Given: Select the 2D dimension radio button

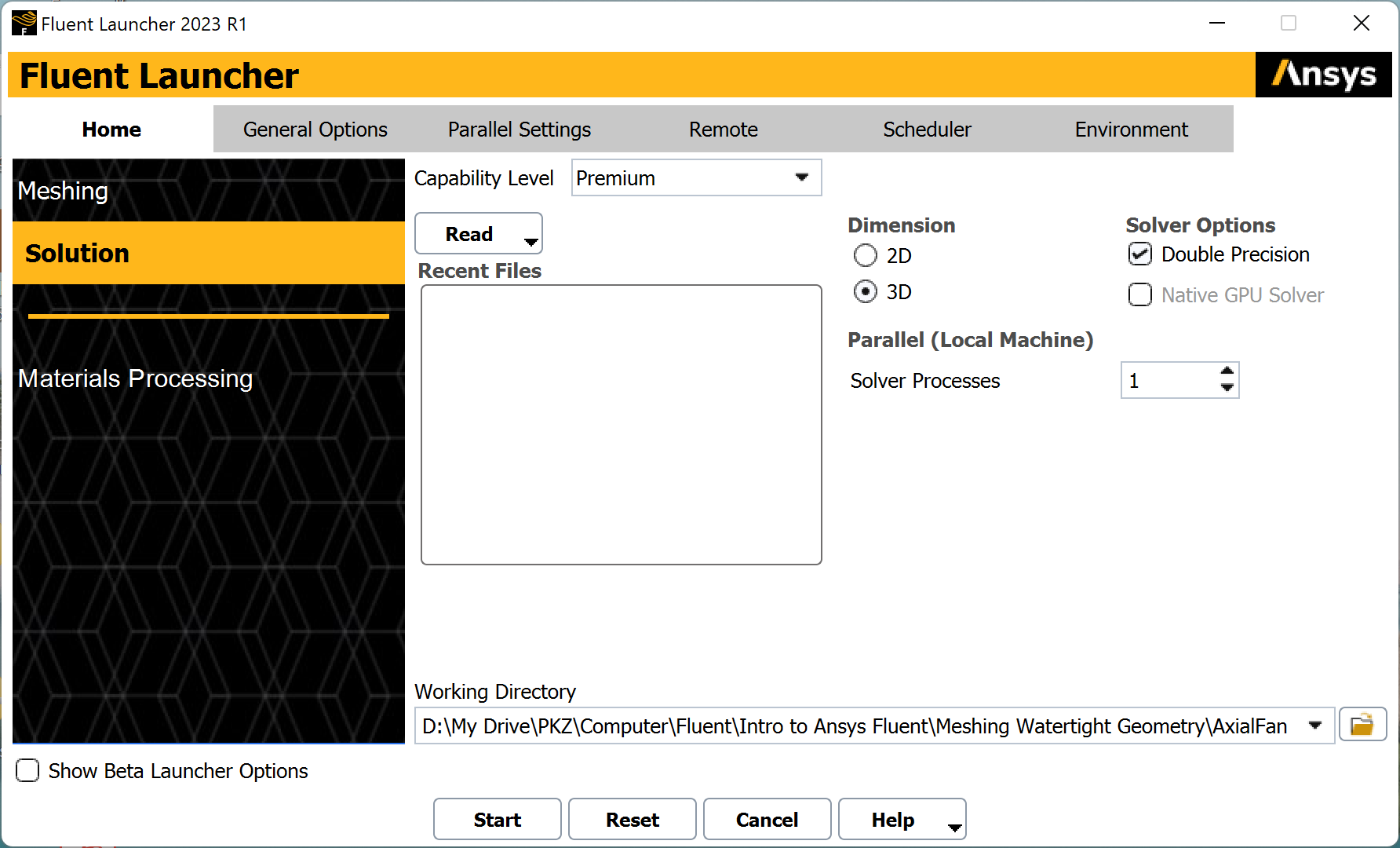Looking at the screenshot, I should (865, 256).
